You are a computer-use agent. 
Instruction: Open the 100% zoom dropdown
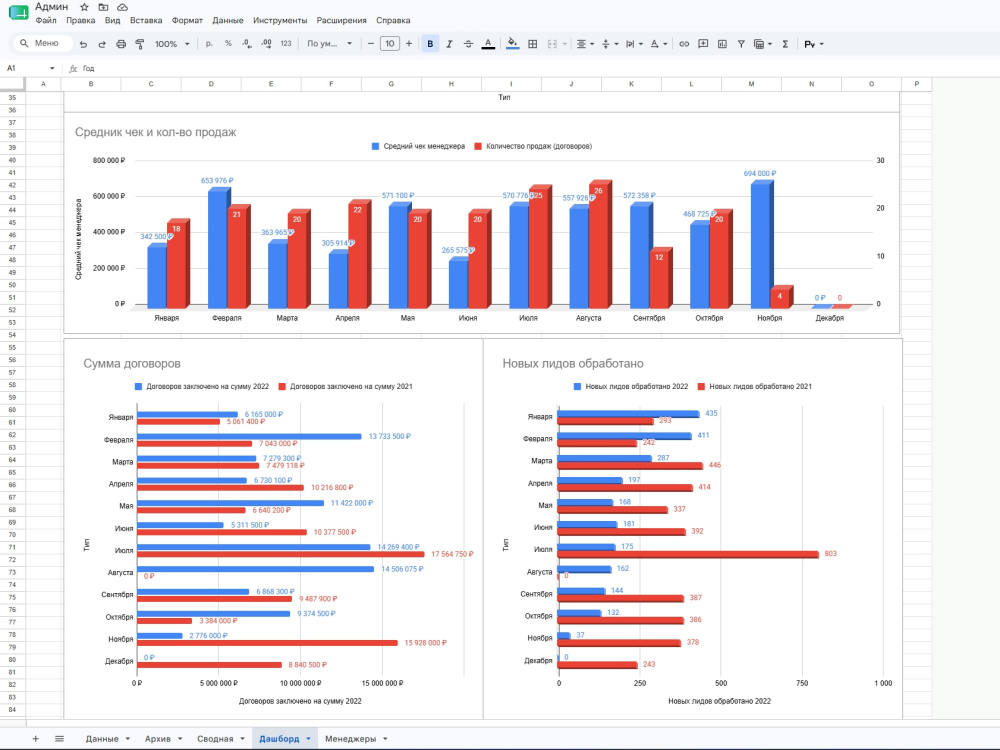pos(172,44)
